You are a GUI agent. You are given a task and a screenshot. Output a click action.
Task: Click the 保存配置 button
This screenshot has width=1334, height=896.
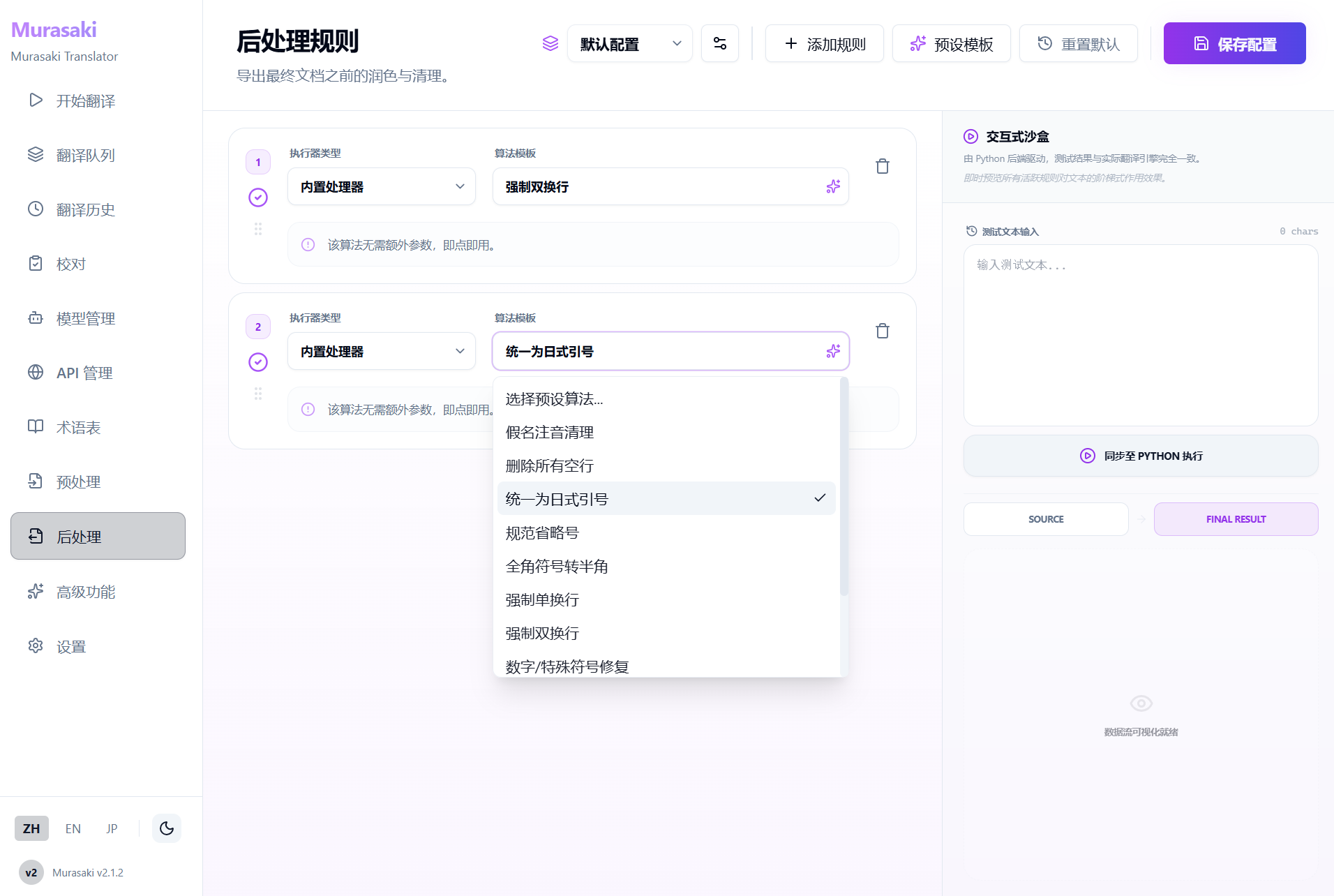[x=1234, y=44]
